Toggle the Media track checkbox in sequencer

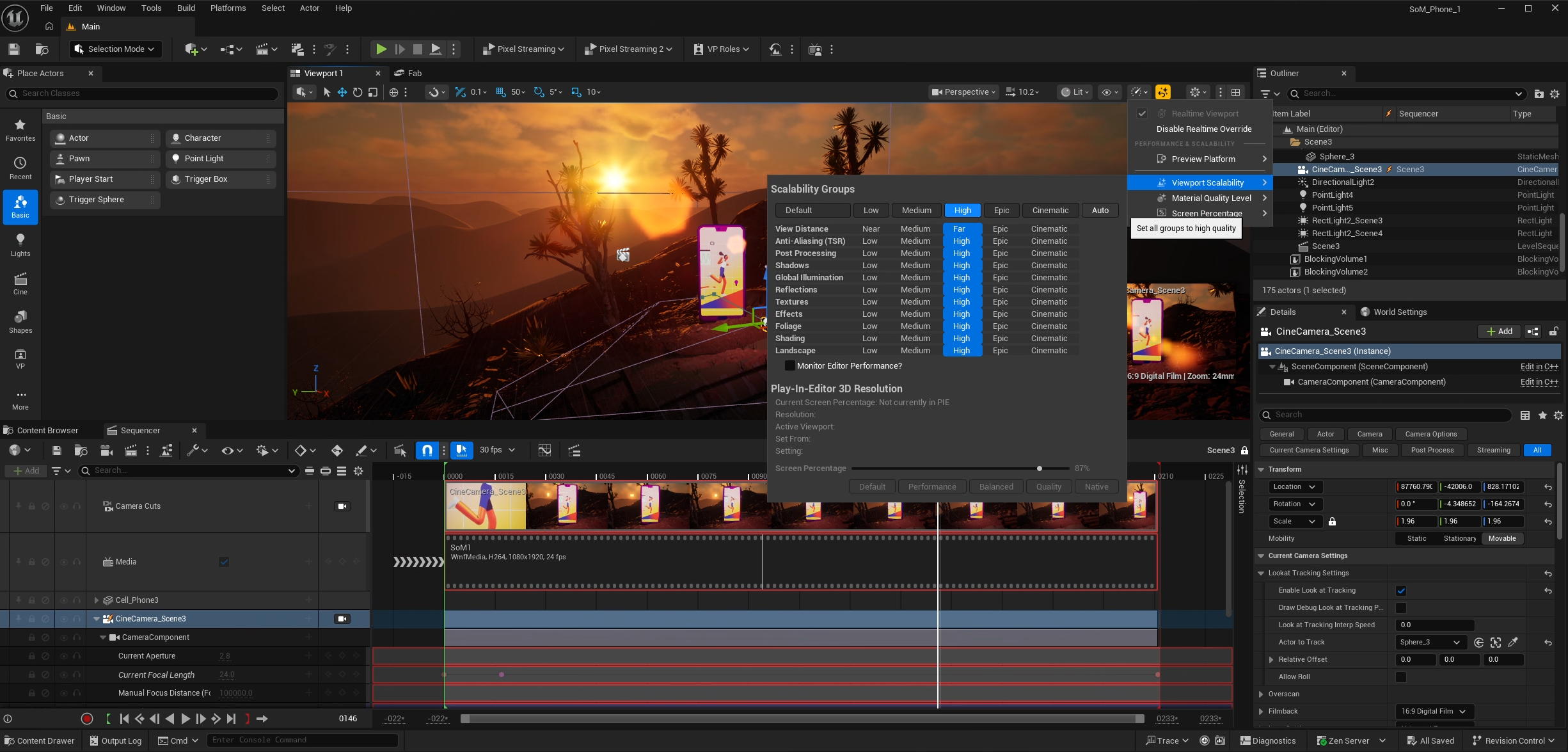pos(224,562)
